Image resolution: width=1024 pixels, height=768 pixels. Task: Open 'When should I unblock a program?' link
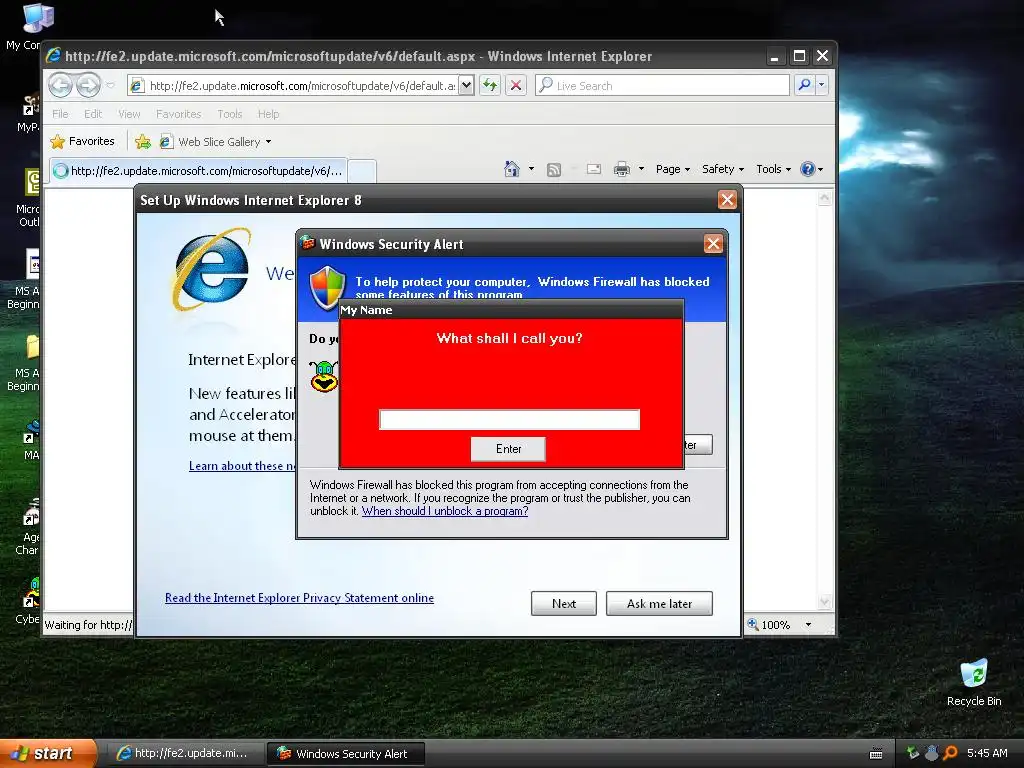tap(445, 511)
